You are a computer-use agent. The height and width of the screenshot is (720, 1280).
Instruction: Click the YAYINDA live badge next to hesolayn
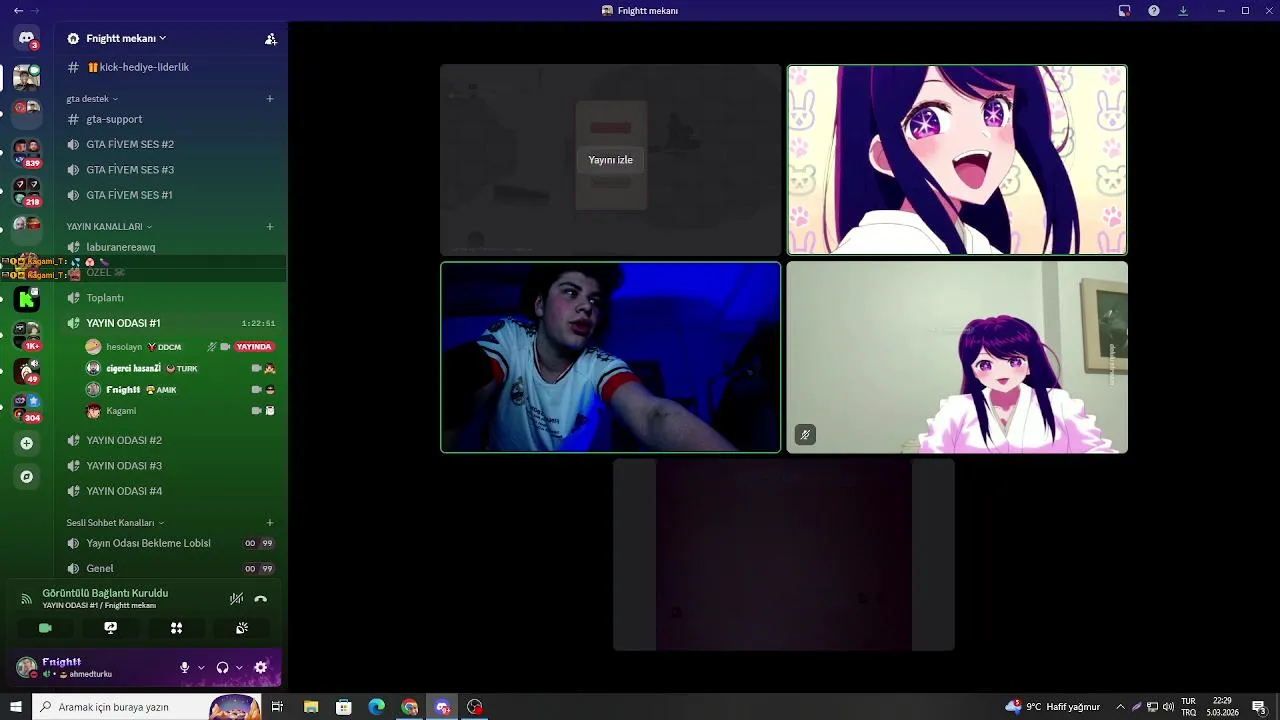pos(254,347)
